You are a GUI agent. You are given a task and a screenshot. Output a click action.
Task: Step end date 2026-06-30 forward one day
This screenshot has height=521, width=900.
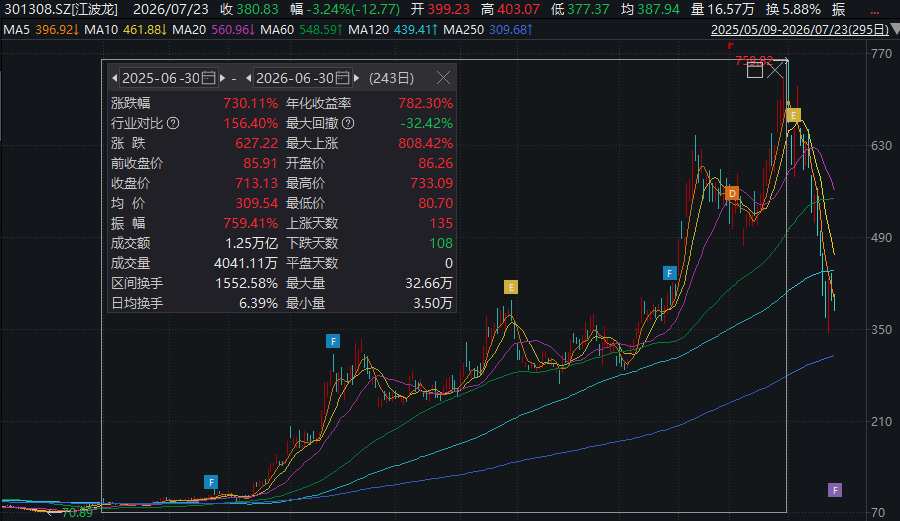[357, 78]
